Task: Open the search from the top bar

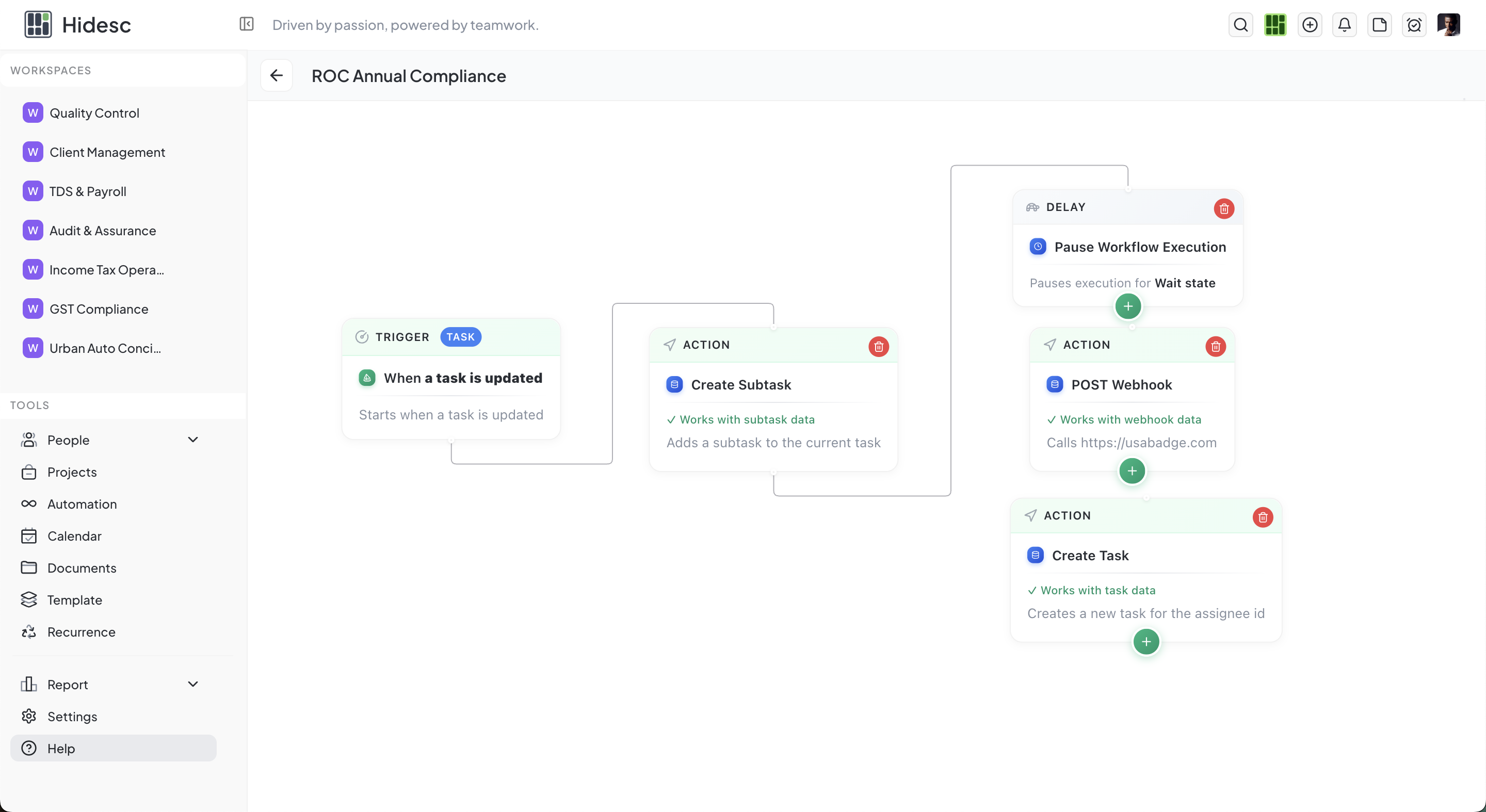Action: click(x=1240, y=24)
